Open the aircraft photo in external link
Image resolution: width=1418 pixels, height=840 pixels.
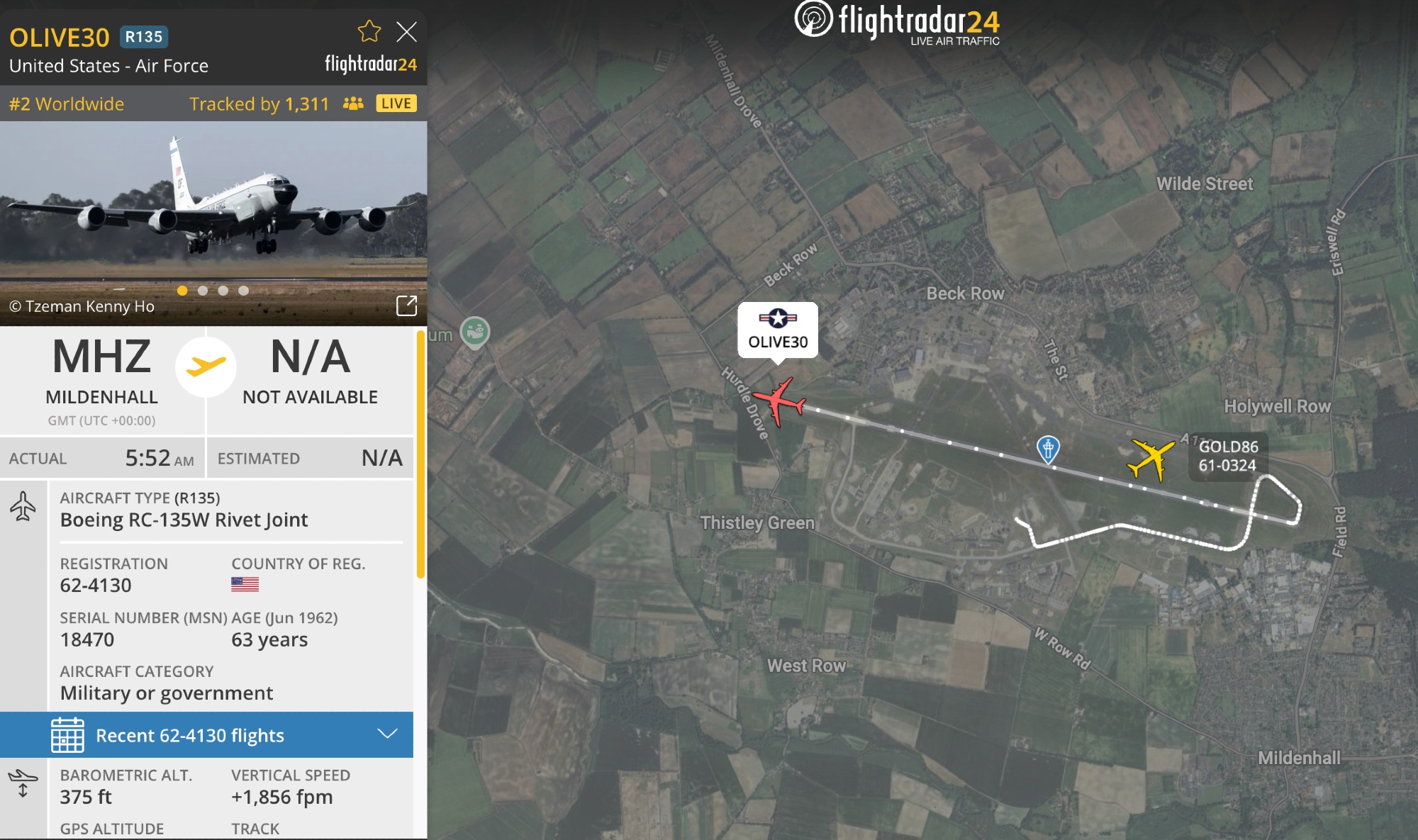pos(406,306)
